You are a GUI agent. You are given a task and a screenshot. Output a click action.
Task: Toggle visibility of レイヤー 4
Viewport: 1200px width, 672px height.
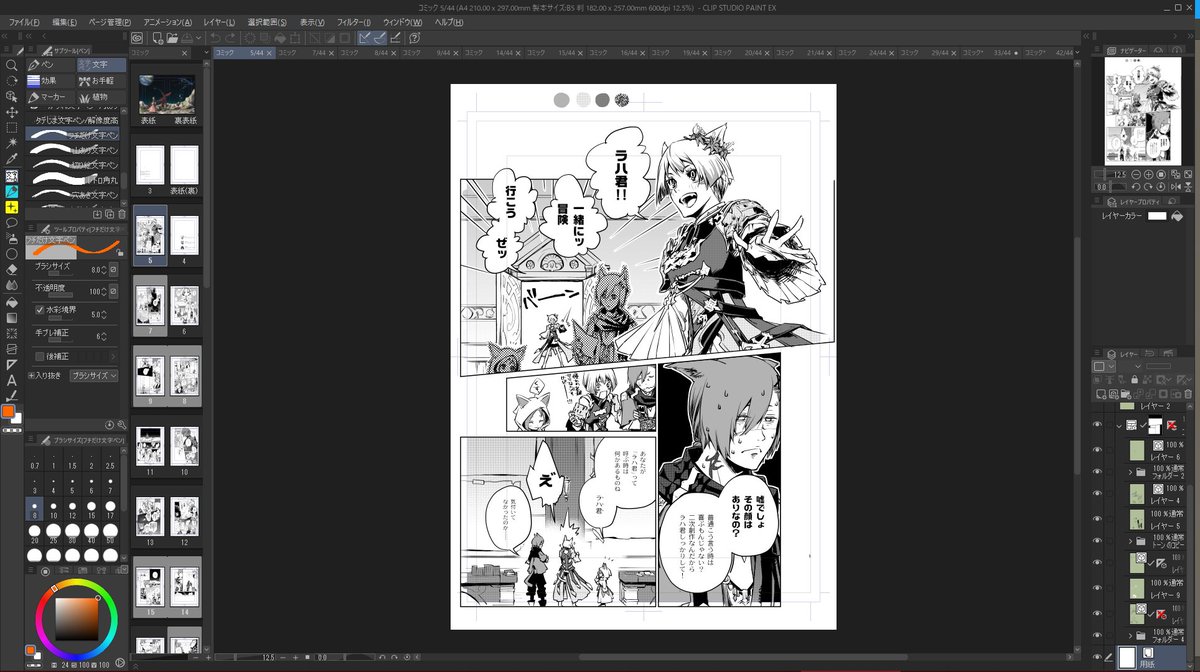[x=1097, y=495]
